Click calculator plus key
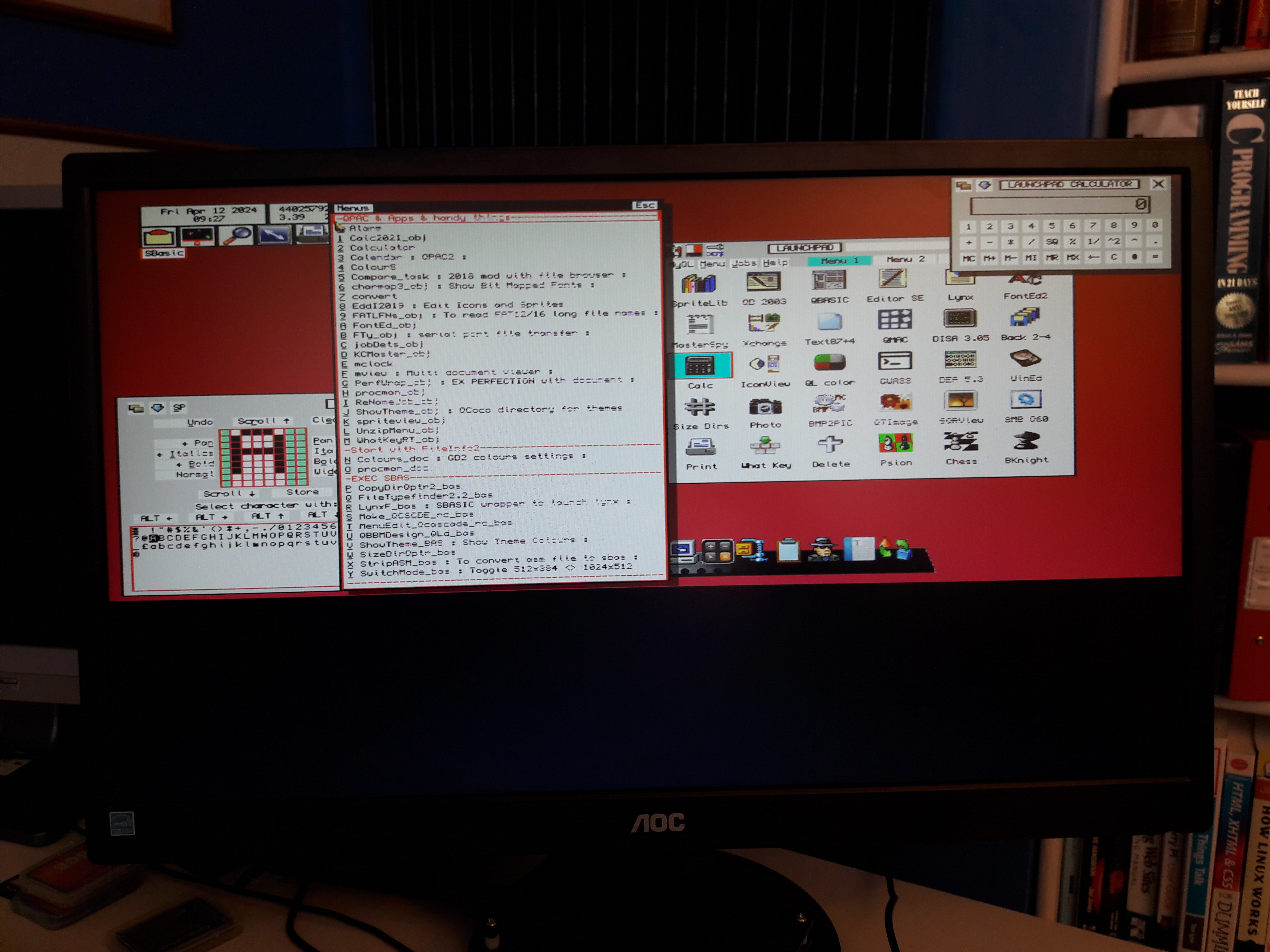The height and width of the screenshot is (952, 1270). click(x=968, y=242)
